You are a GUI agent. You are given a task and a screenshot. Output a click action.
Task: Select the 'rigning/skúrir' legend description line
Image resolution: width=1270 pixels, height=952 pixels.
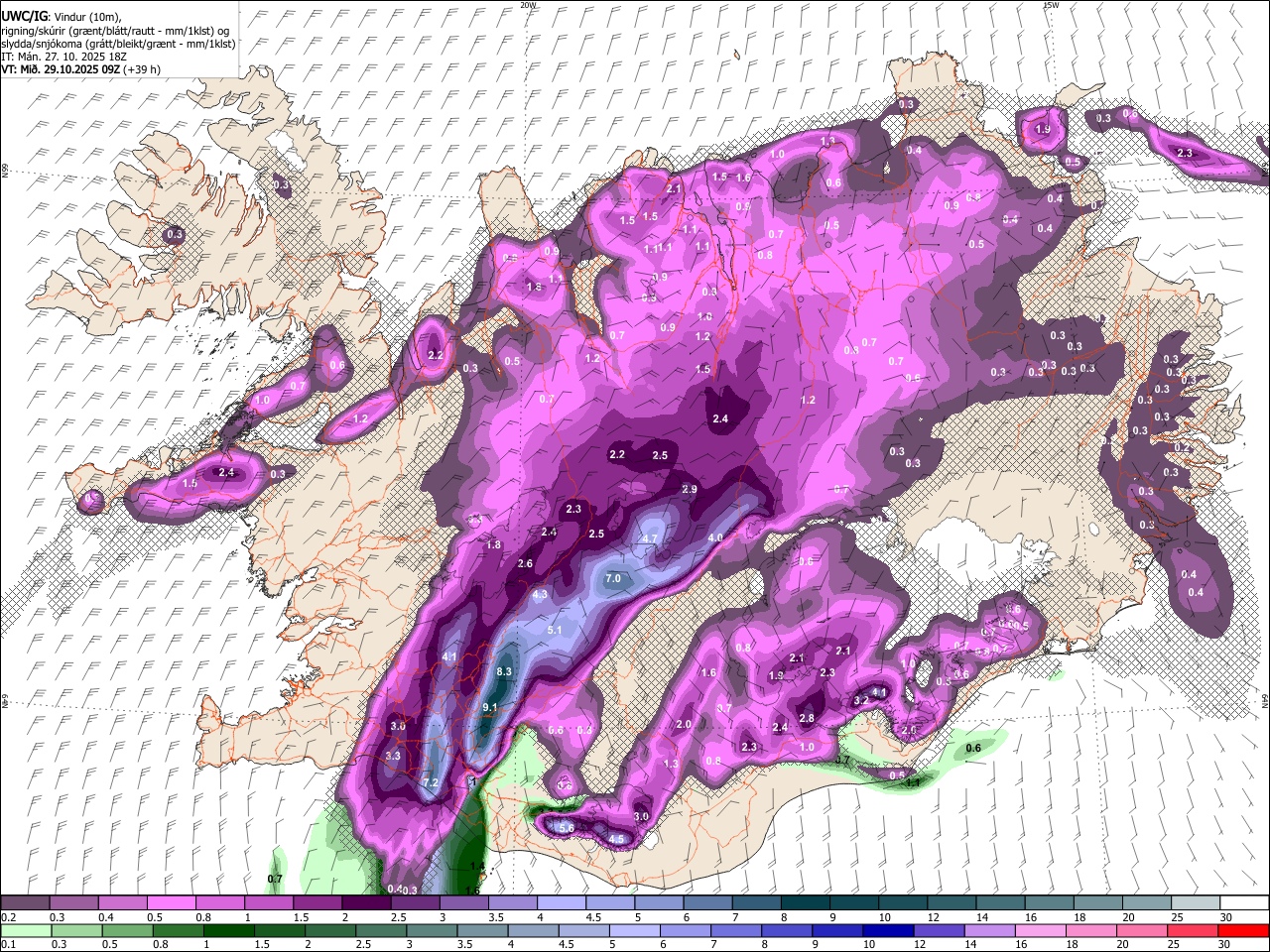115,31
